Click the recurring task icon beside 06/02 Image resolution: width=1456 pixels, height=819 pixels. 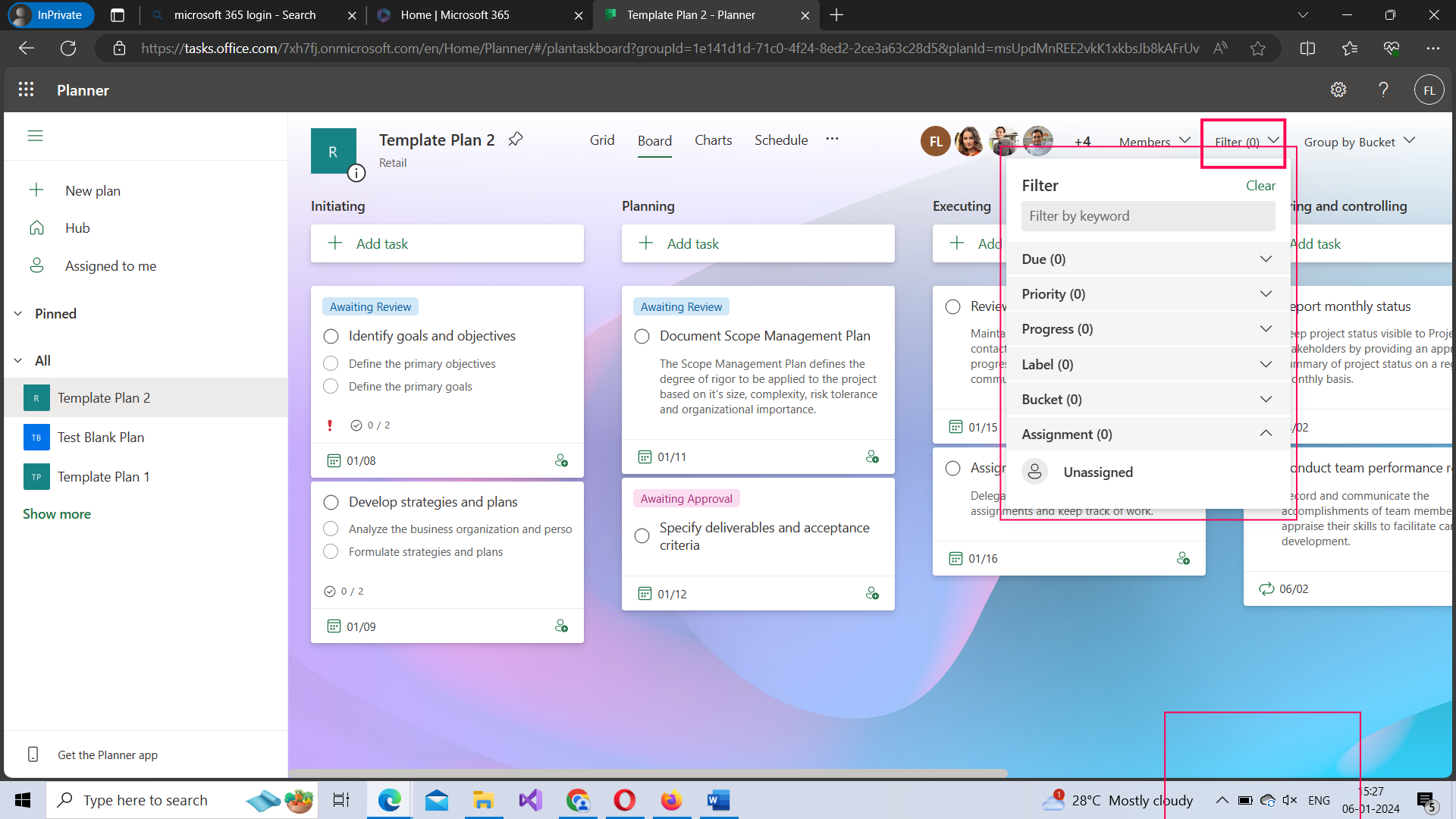(1266, 588)
